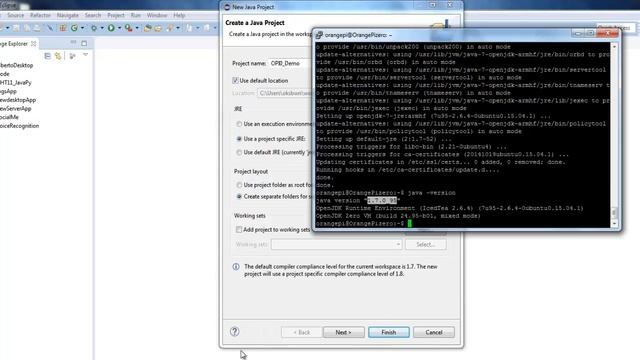640x360 pixels.
Task: Select the Use an execution environment radio button
Action: (x=239, y=124)
